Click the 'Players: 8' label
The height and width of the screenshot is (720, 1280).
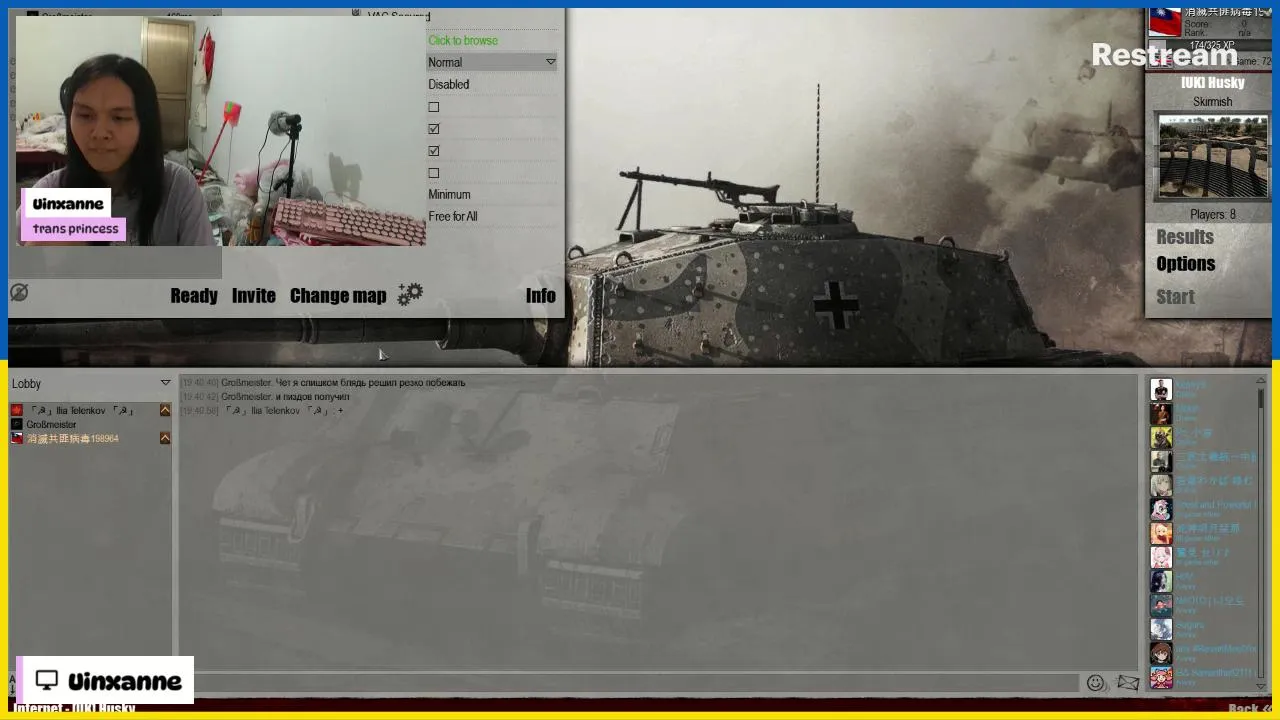coord(1213,214)
